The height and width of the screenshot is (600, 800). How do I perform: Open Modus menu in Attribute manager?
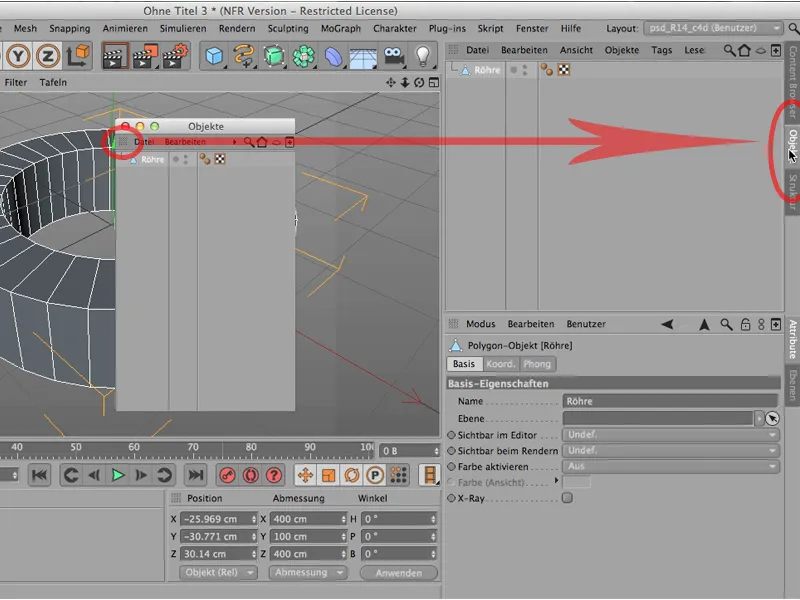(x=480, y=324)
